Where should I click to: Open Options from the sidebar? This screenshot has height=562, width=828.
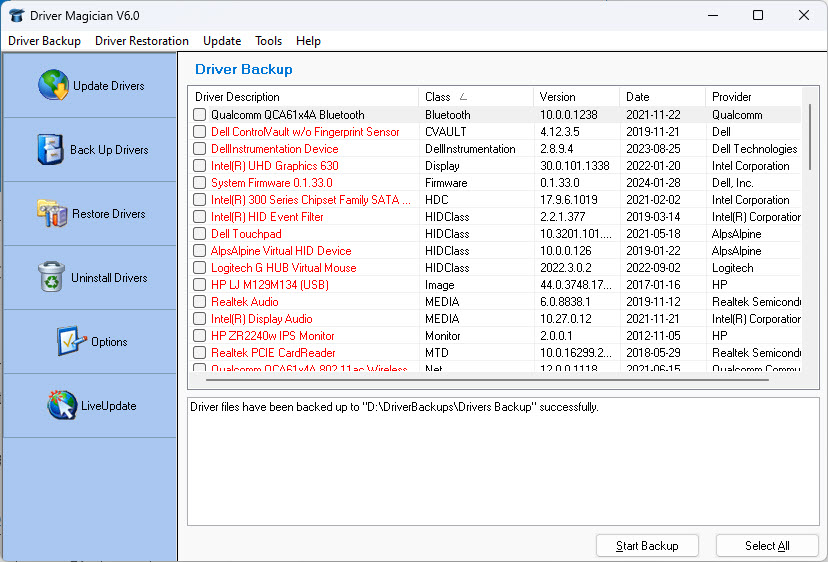pyautogui.click(x=90, y=341)
